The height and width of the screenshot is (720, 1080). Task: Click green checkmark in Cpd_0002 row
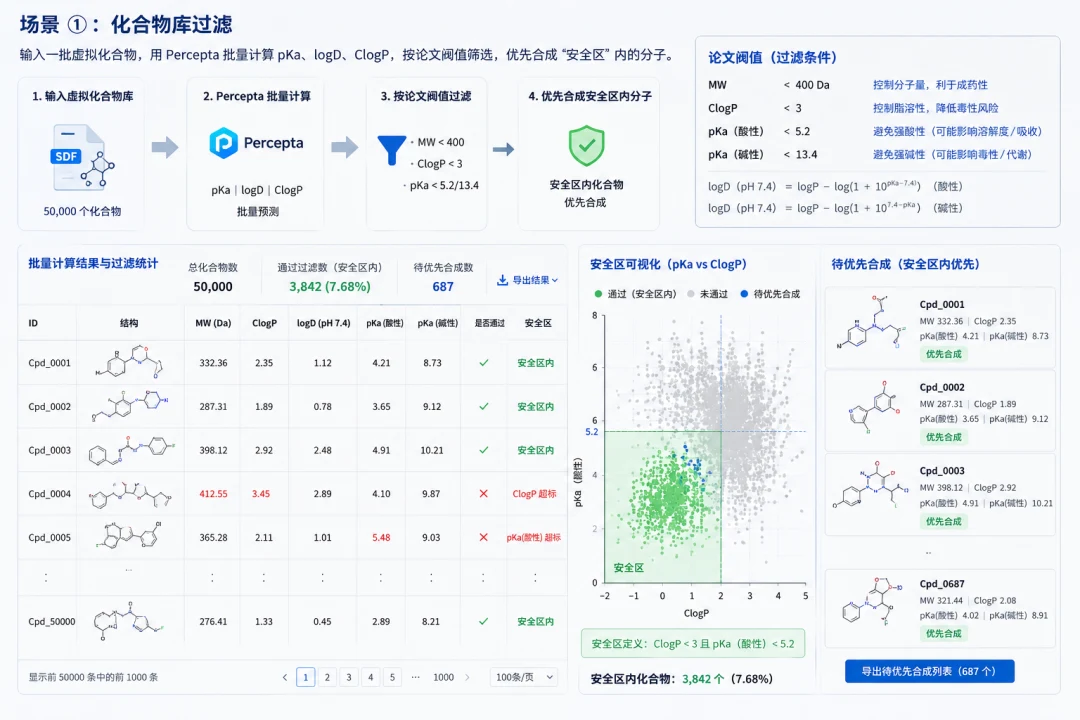tap(484, 407)
